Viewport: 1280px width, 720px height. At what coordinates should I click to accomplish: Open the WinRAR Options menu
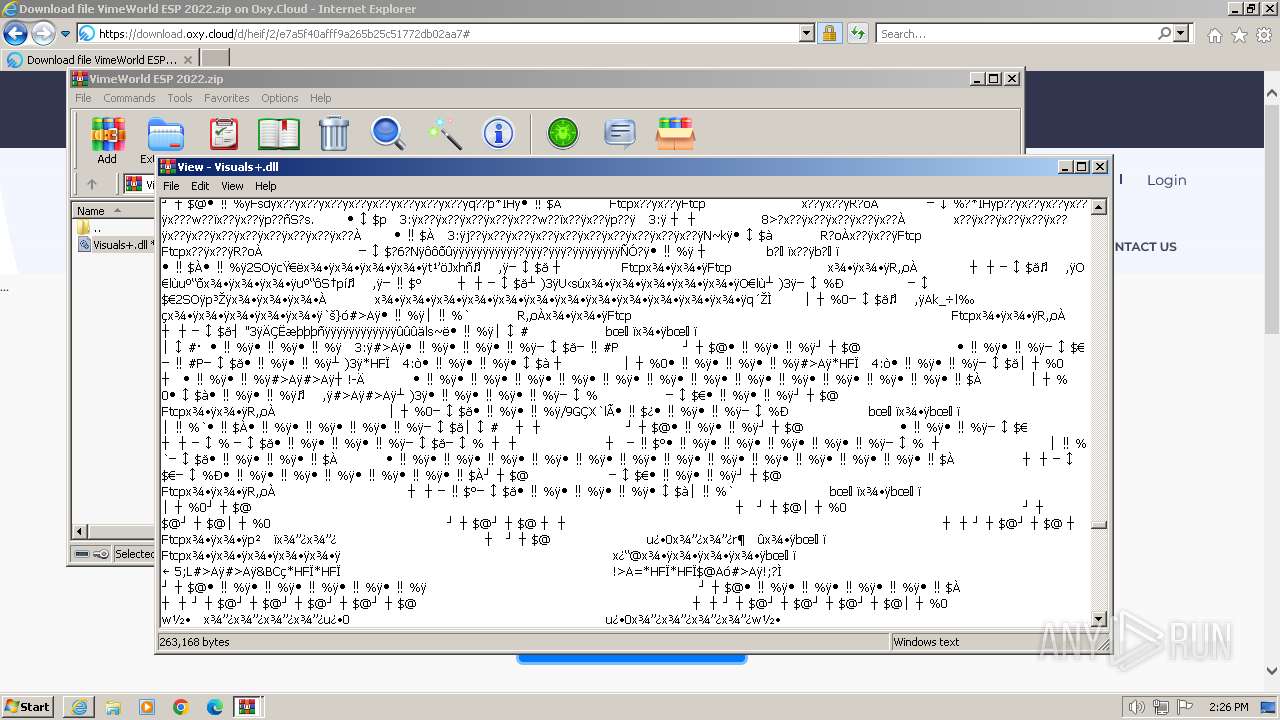(x=280, y=98)
